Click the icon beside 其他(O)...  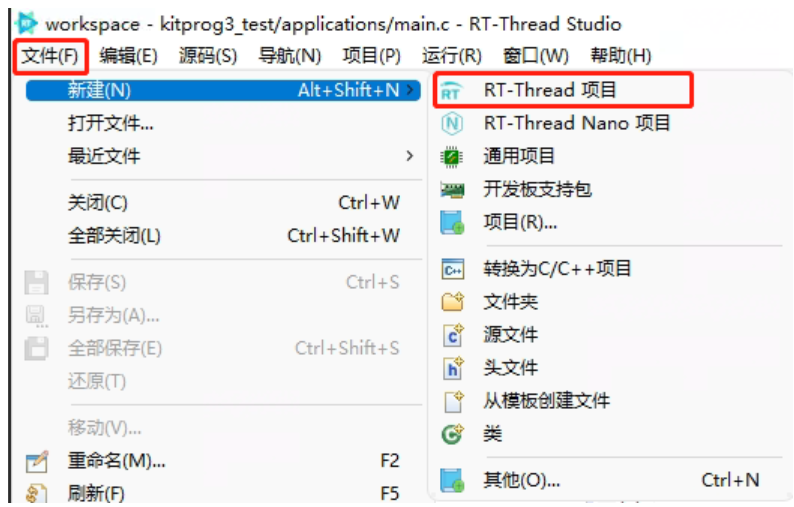point(452,480)
